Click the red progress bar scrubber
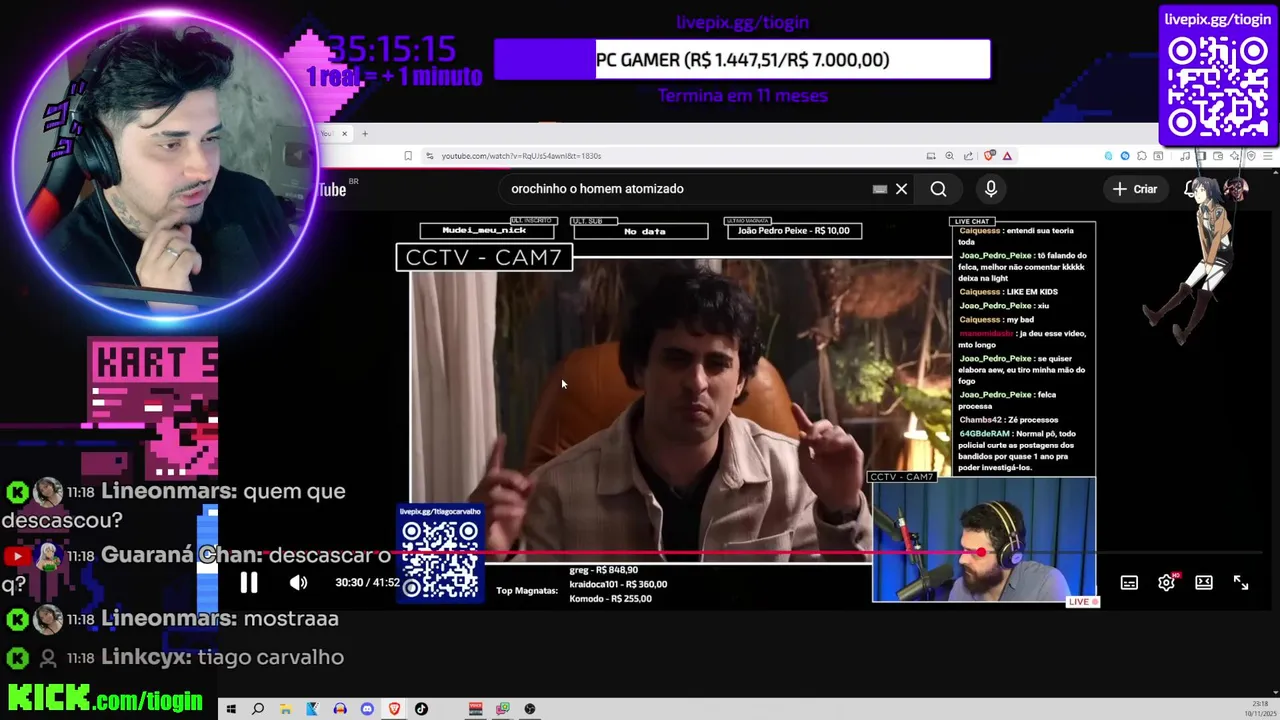Image resolution: width=1280 pixels, height=720 pixels. (x=981, y=552)
